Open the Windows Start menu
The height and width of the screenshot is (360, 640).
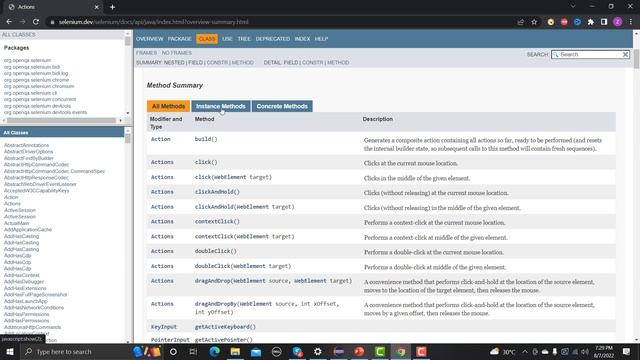point(9,351)
